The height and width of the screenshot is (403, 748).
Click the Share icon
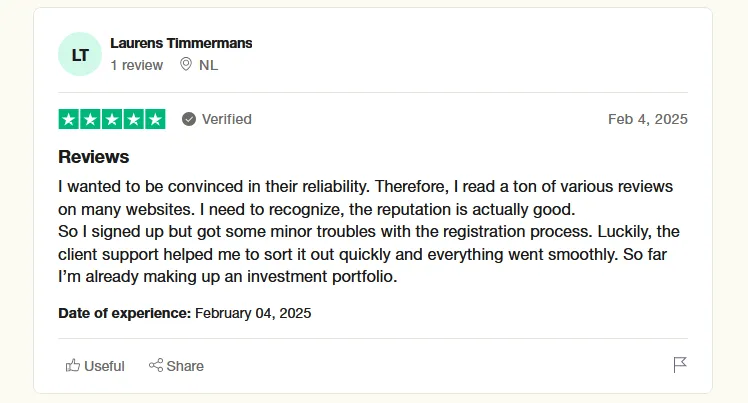point(156,365)
